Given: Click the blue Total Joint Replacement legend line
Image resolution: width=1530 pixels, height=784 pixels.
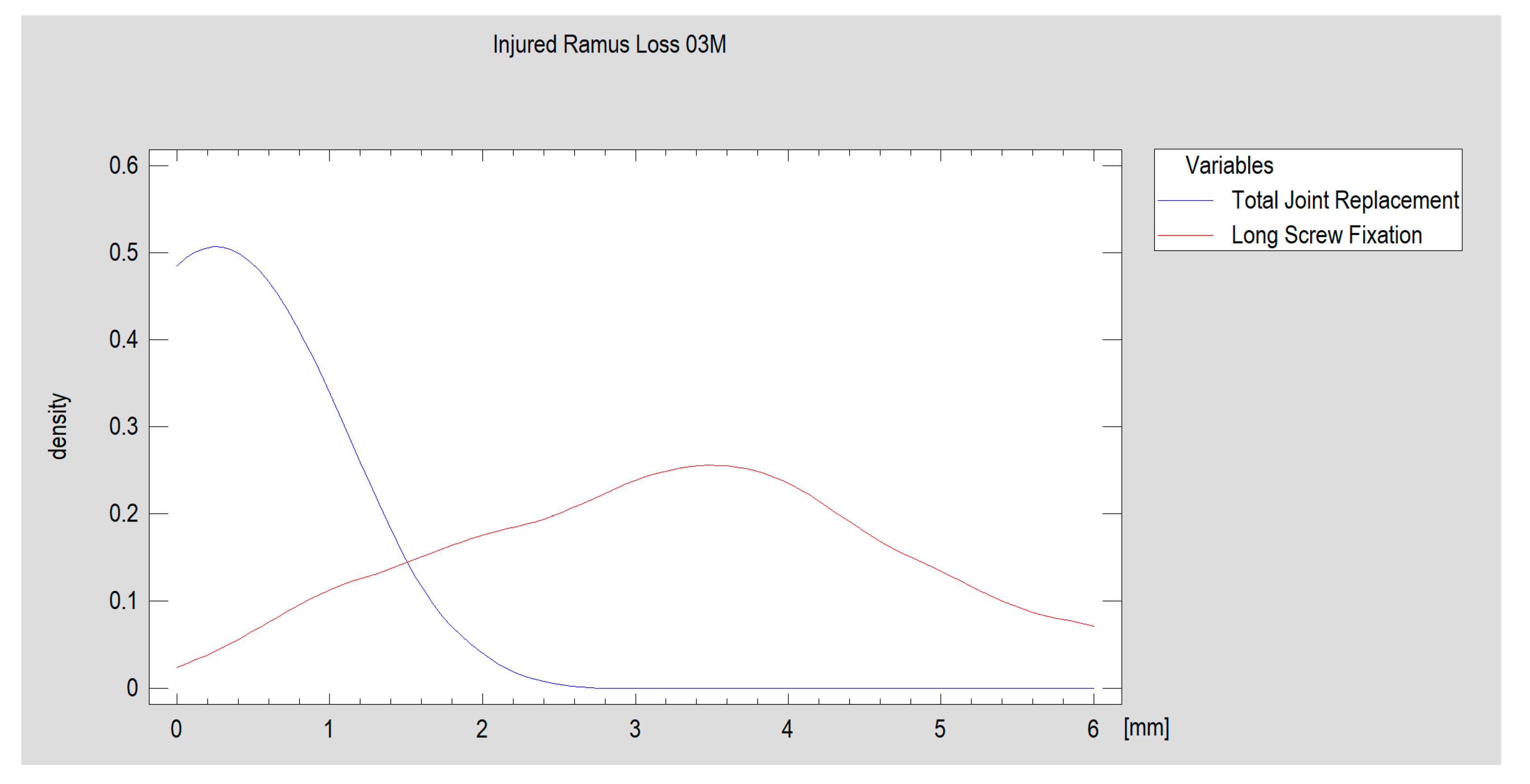Looking at the screenshot, I should point(1185,201).
